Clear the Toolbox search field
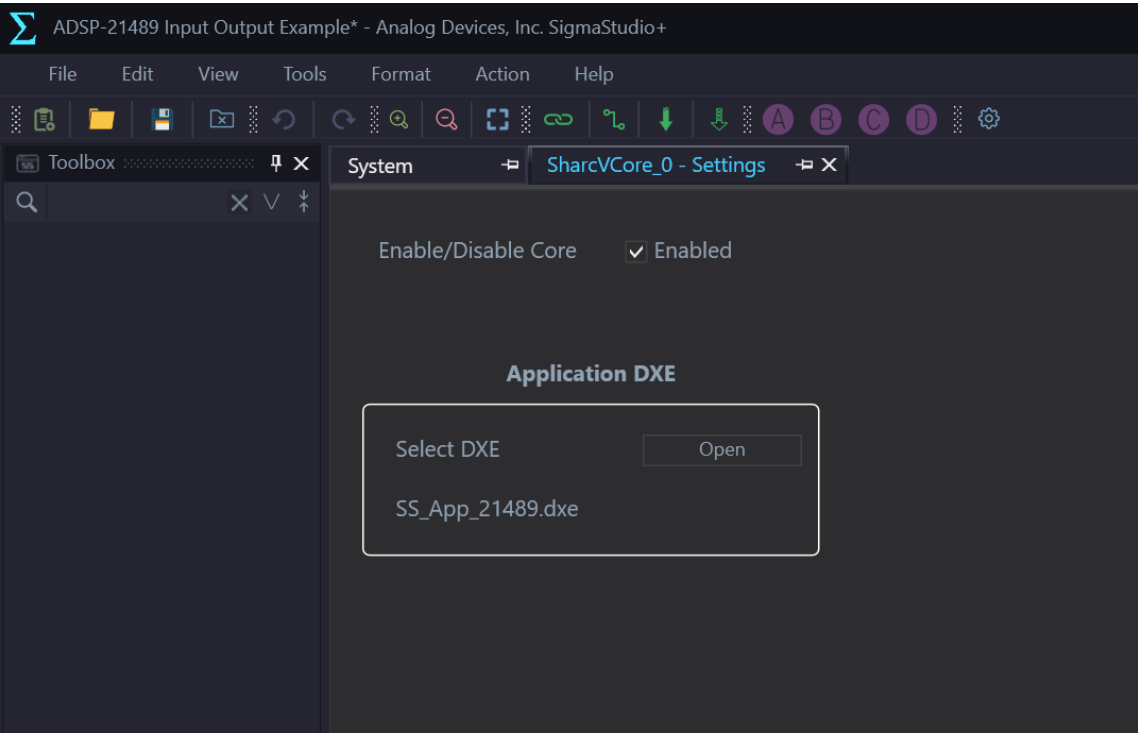The height and width of the screenshot is (733, 1138). point(239,202)
